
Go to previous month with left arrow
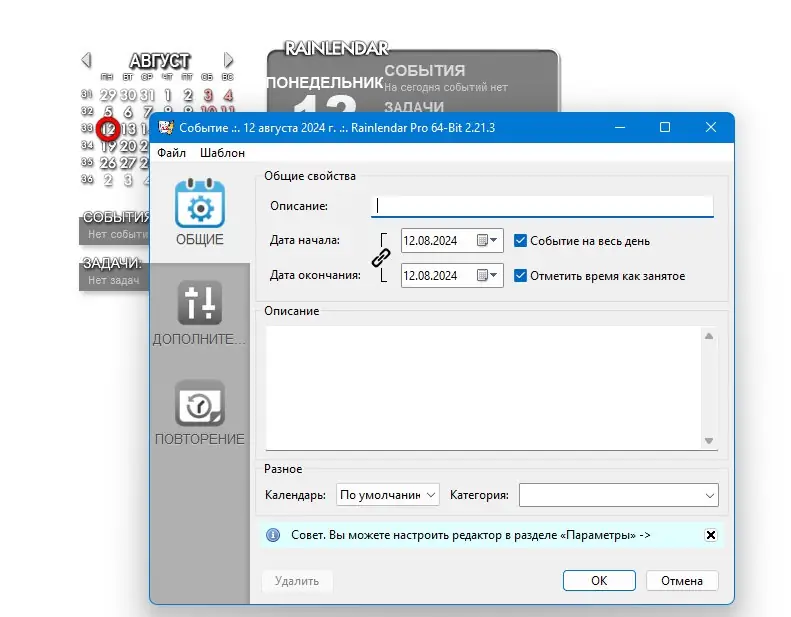point(86,60)
